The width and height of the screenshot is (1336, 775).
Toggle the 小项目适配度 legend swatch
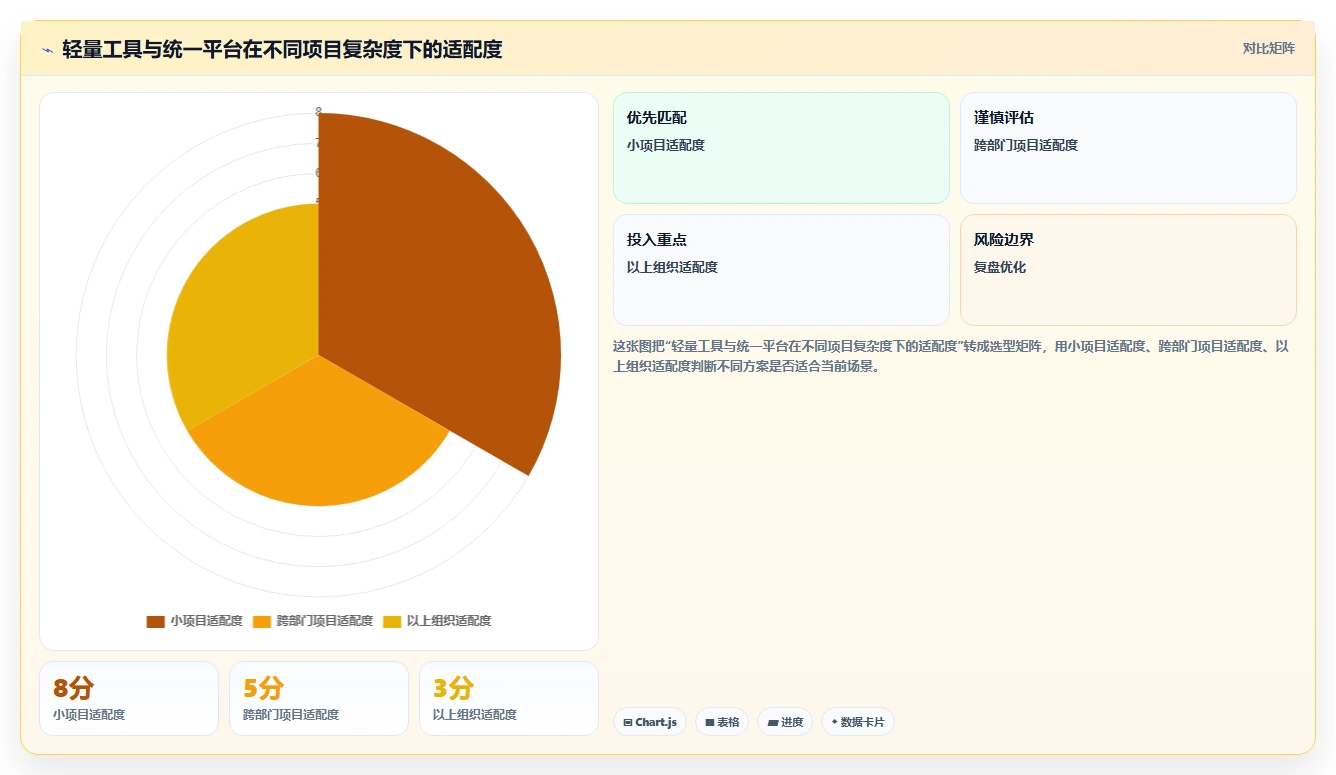(155, 621)
